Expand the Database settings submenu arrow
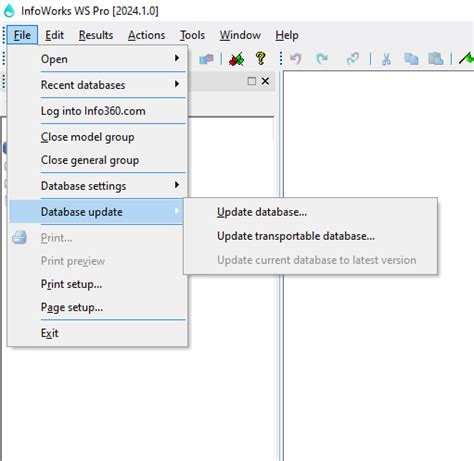Image resolution: width=474 pixels, height=461 pixels. (177, 185)
